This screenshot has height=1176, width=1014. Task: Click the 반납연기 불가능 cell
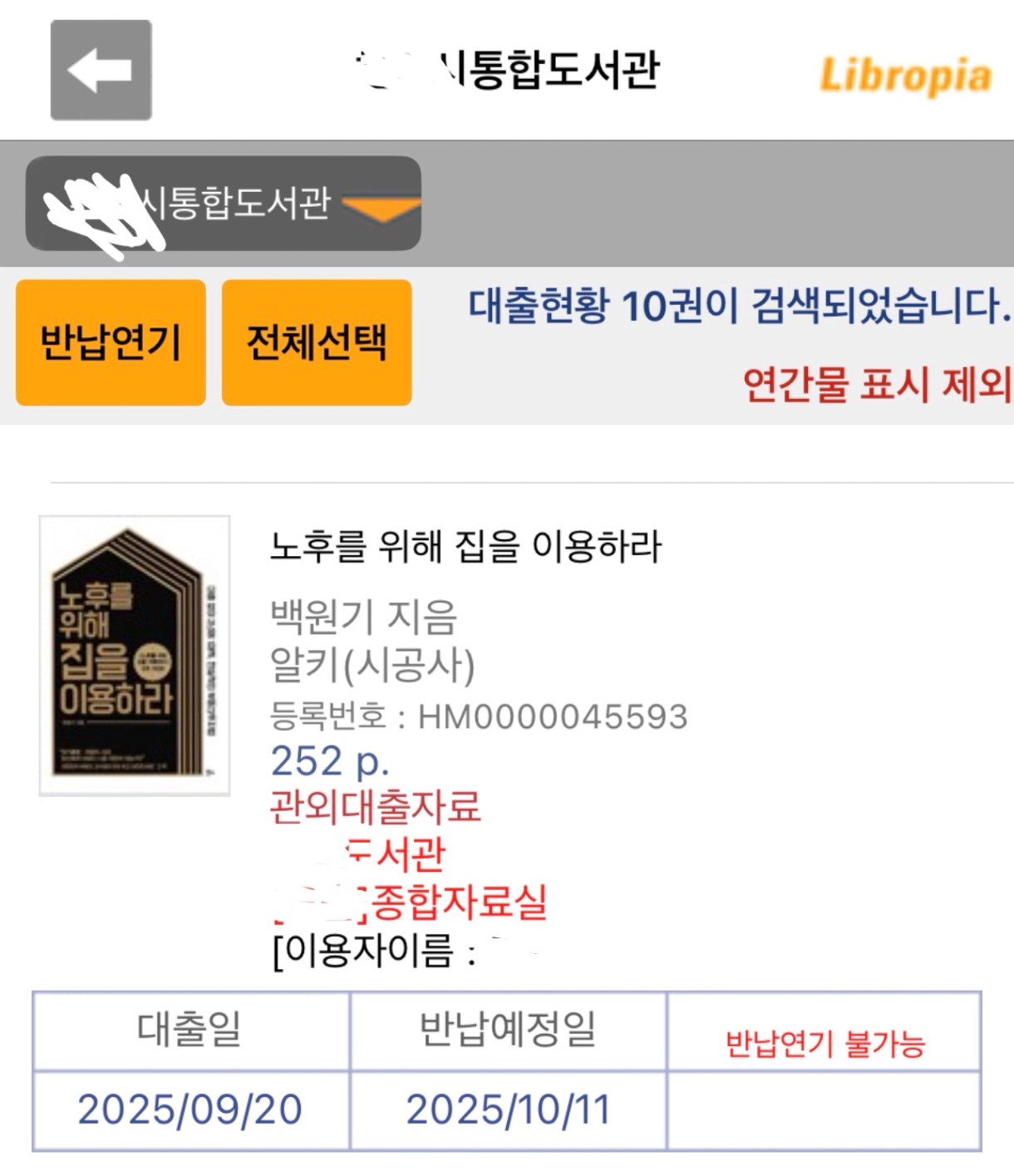[824, 1043]
